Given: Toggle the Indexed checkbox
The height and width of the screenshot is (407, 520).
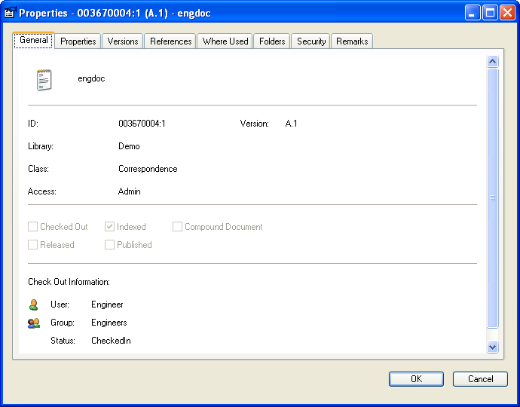Looking at the screenshot, I should (x=110, y=227).
